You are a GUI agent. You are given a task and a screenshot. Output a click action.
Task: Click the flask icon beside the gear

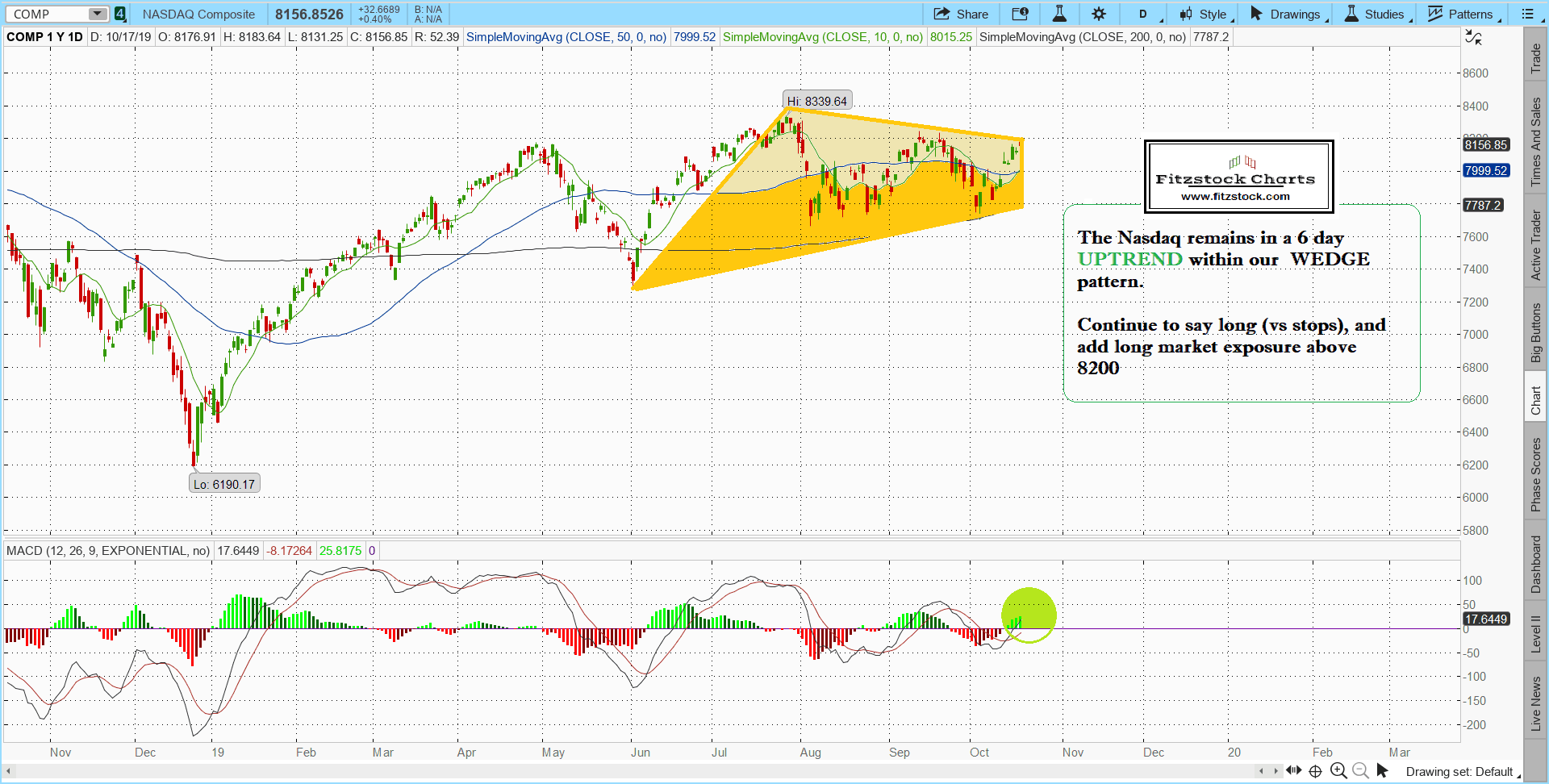(x=1059, y=14)
